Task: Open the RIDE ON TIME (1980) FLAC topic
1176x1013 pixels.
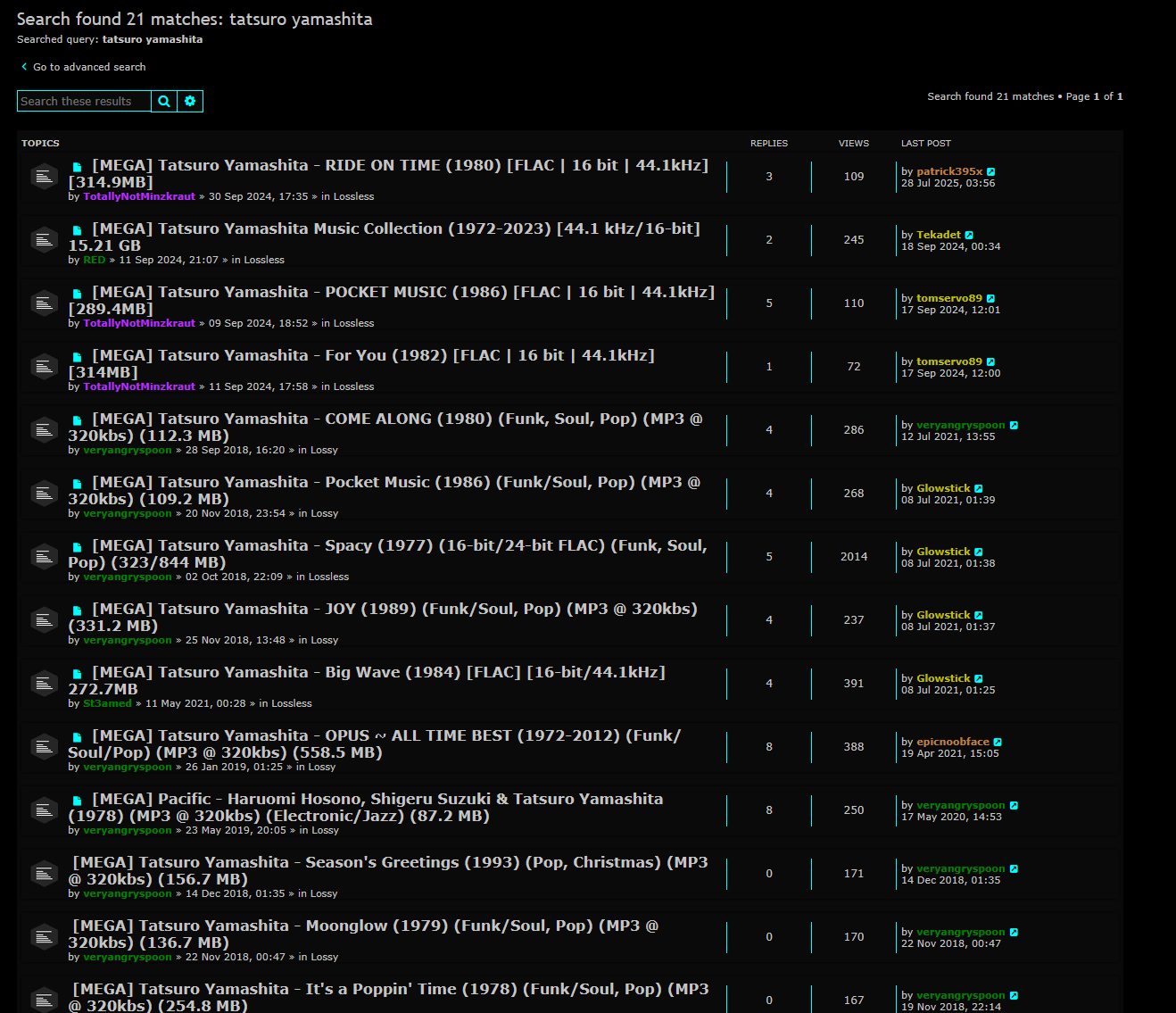Action: click(388, 174)
